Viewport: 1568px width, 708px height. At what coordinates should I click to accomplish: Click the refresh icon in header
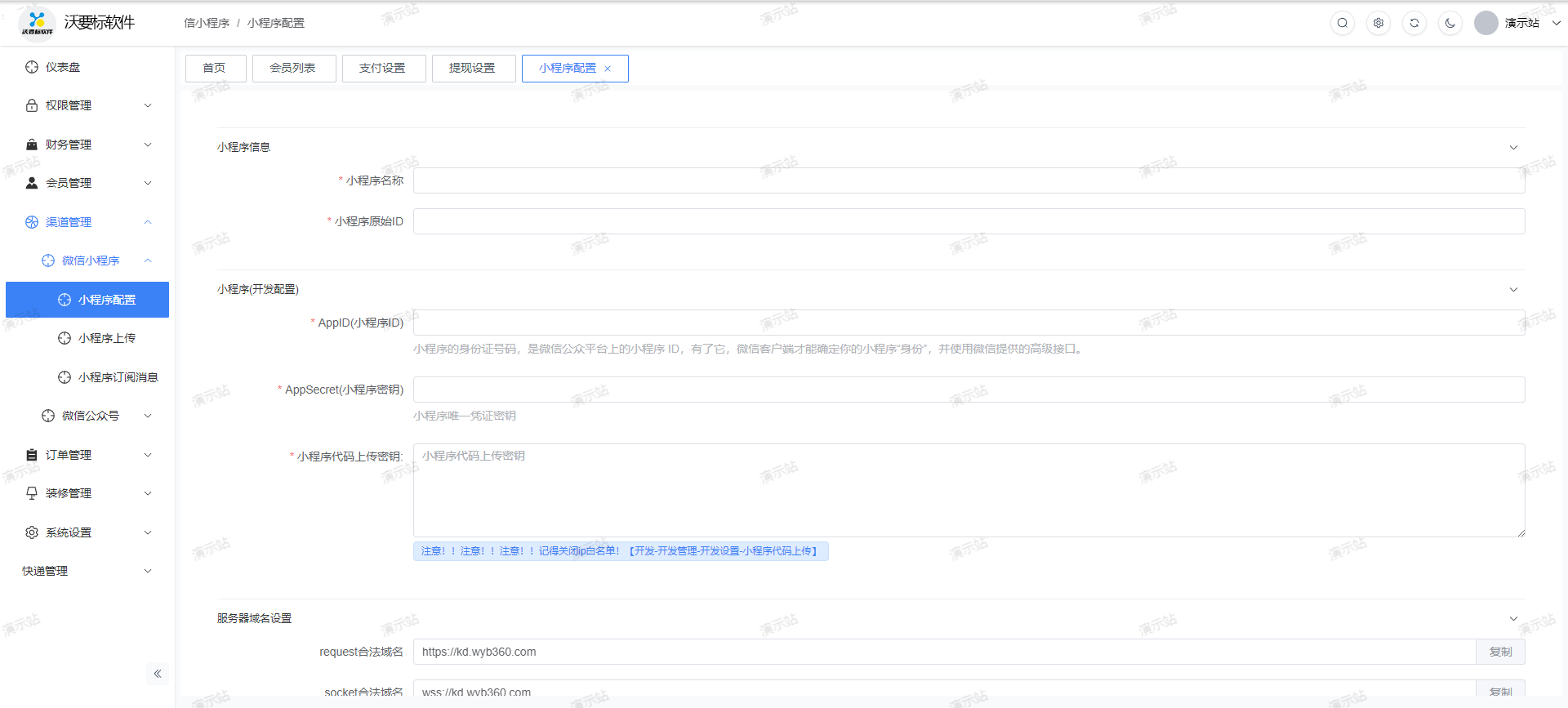click(x=1414, y=23)
